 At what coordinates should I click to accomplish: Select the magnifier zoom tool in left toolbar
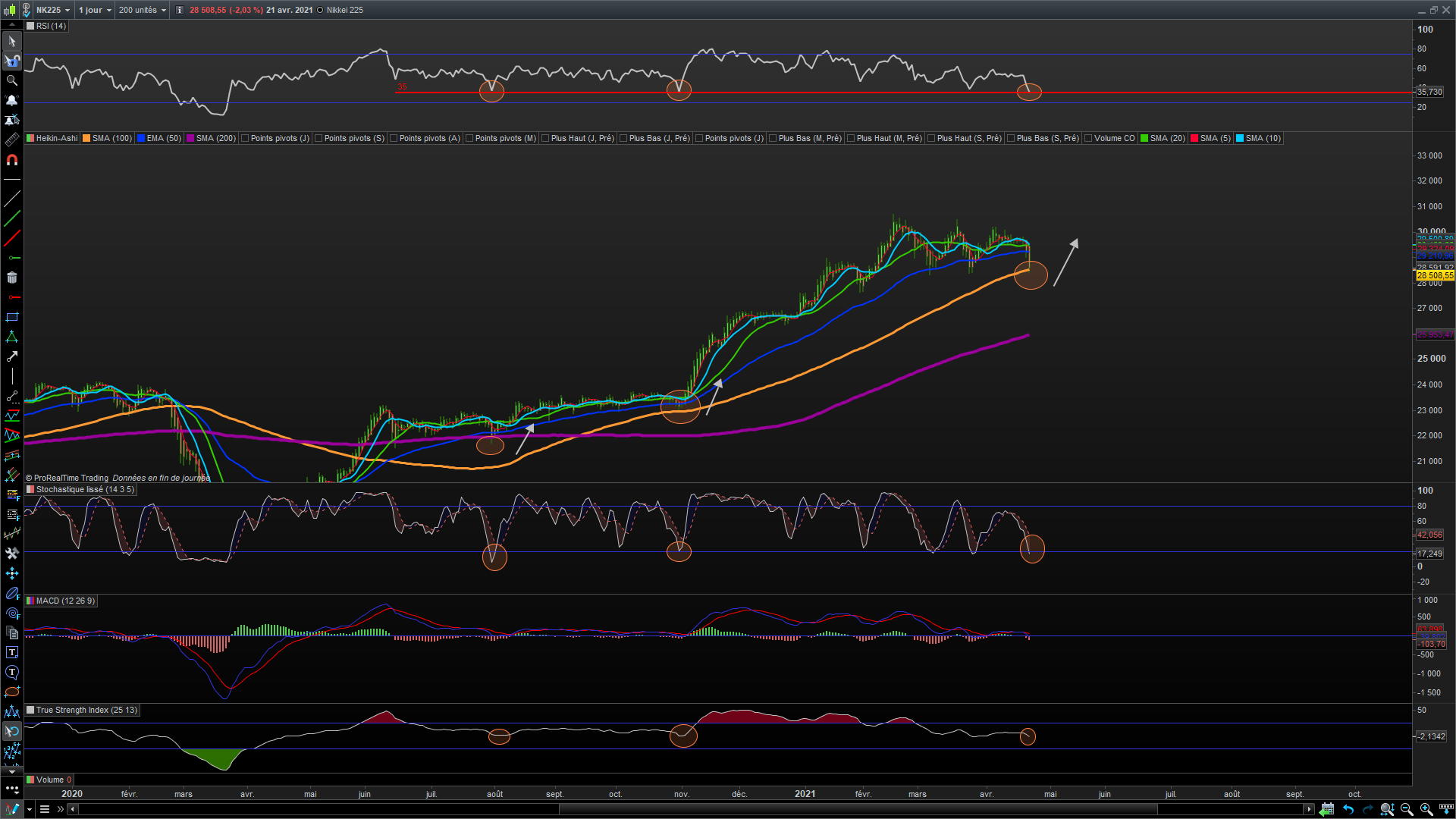point(11,80)
